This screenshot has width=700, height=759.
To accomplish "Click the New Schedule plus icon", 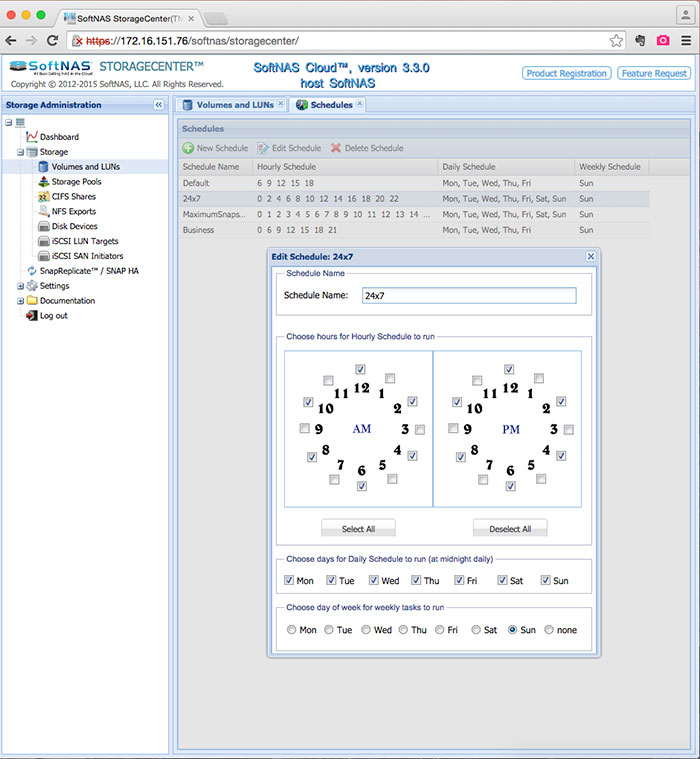I will pyautogui.click(x=188, y=148).
